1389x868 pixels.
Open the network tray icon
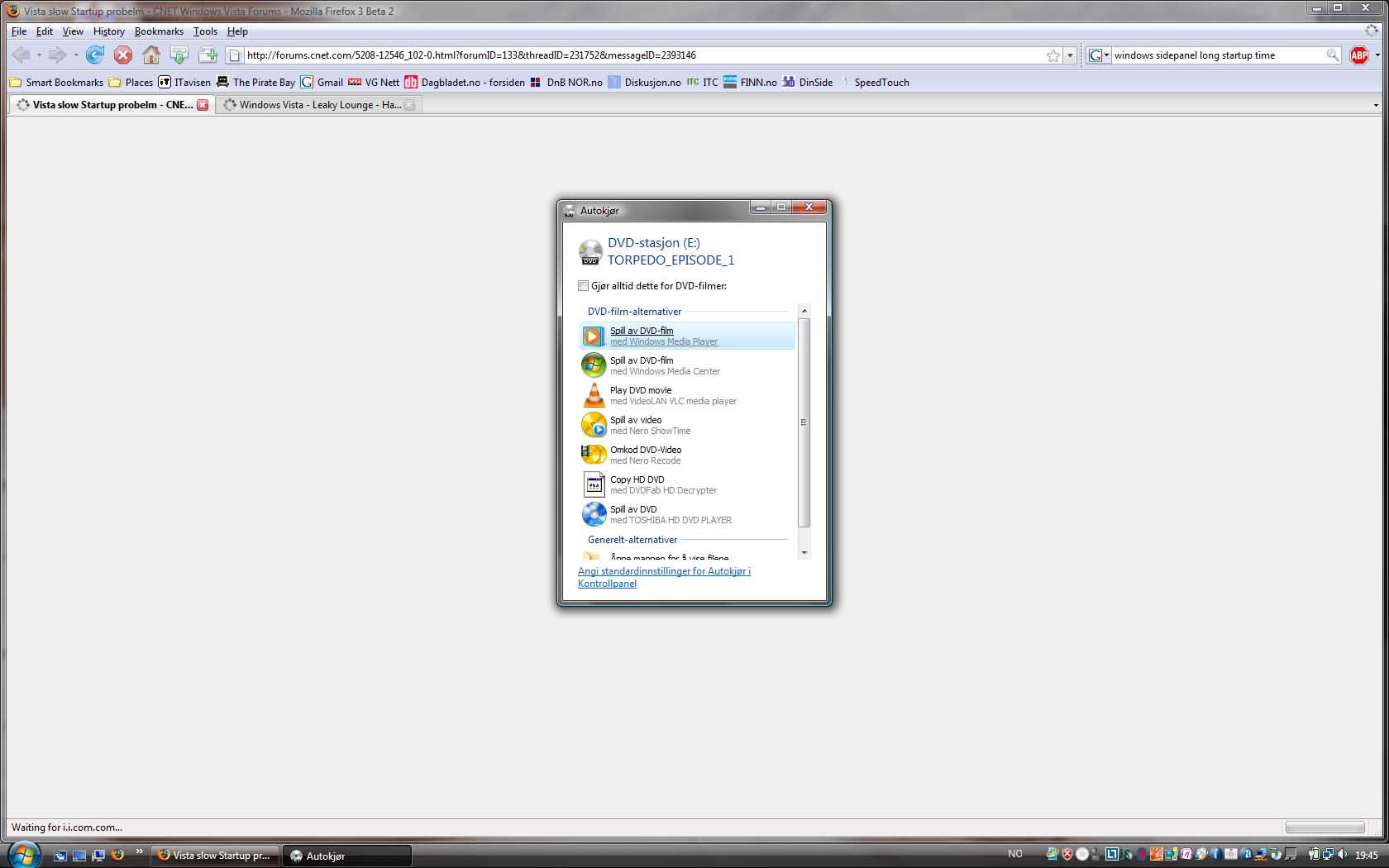pos(1328,855)
